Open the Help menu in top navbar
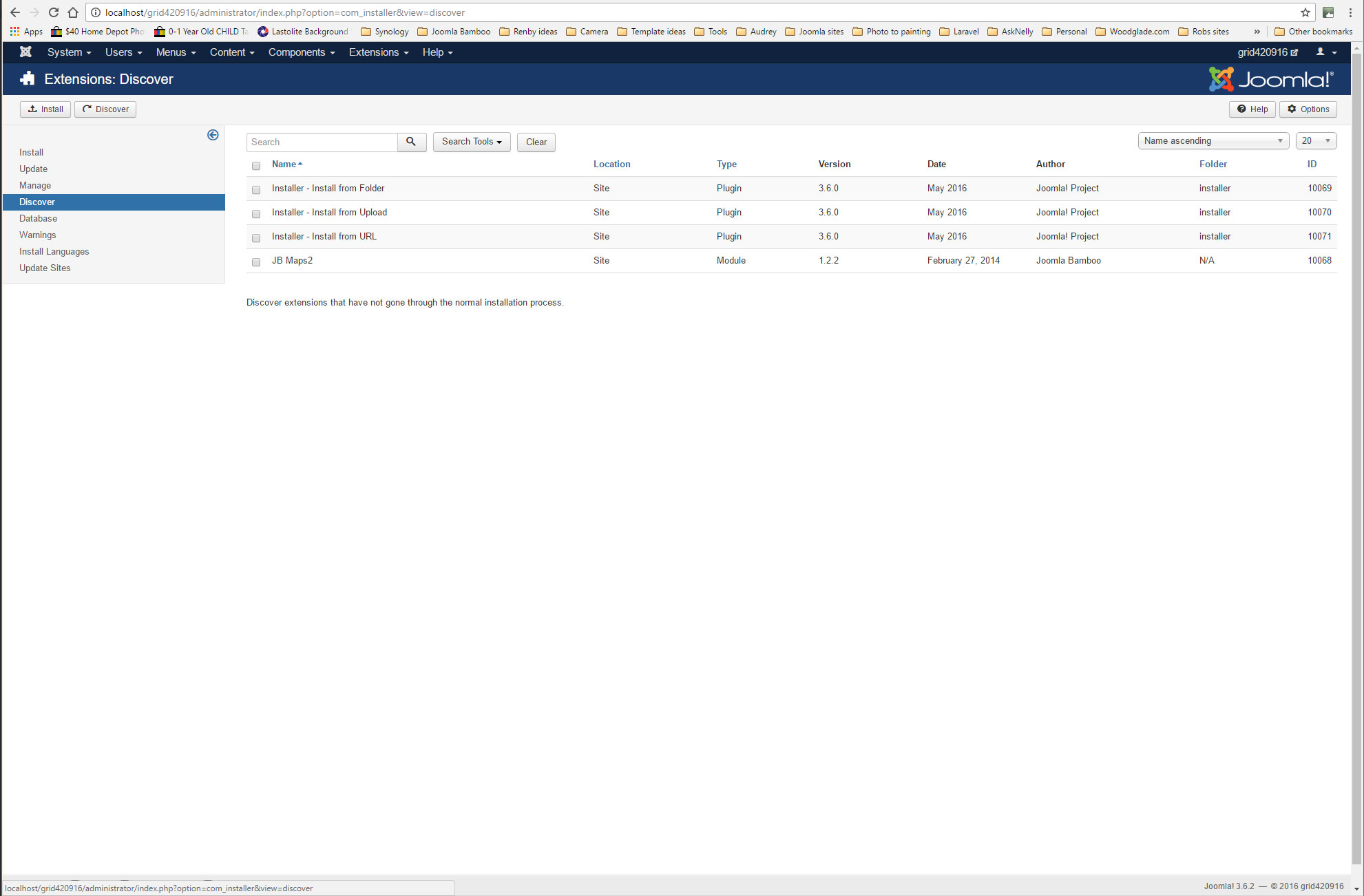 tap(437, 52)
